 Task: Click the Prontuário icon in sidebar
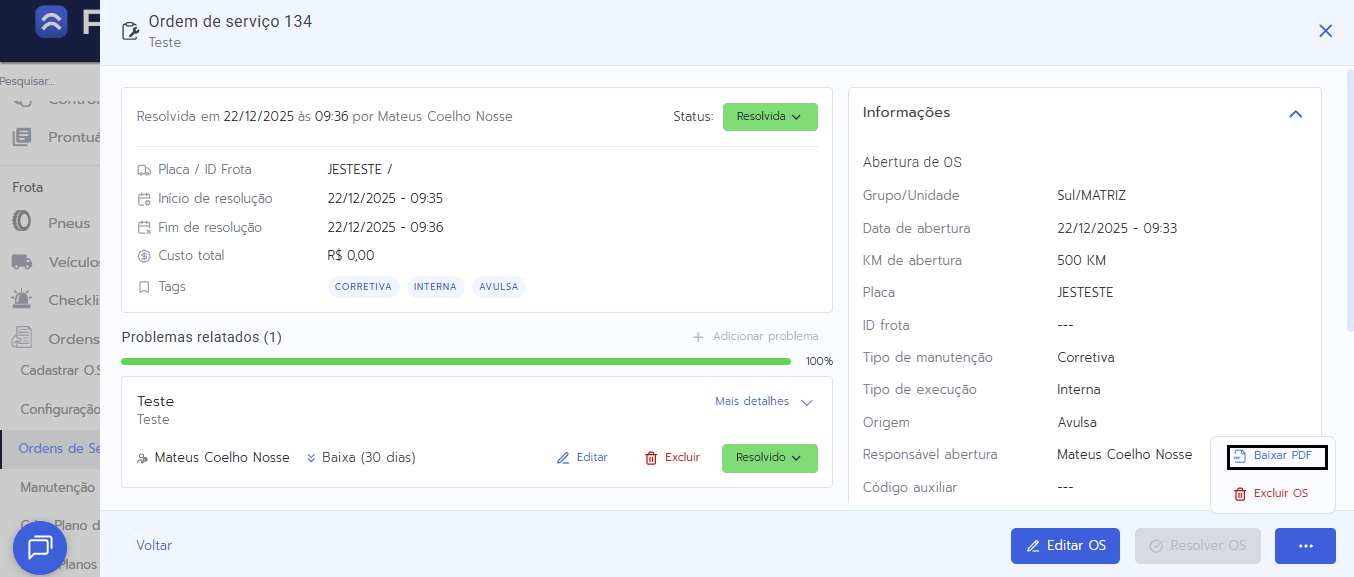pyautogui.click(x=22, y=137)
